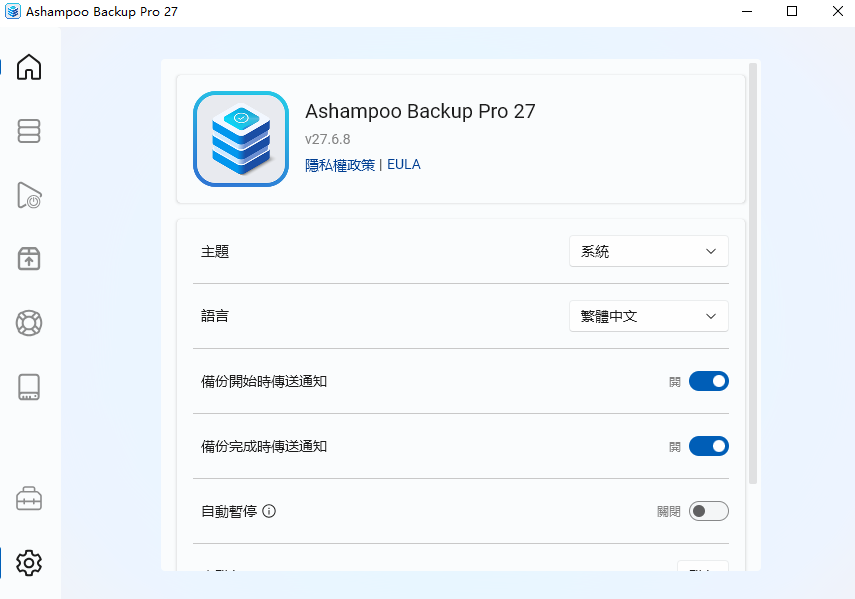Viewport: 855px width, 599px height.
Task: Maximize the Ashampoo Backup Pro window
Action: (x=792, y=11)
